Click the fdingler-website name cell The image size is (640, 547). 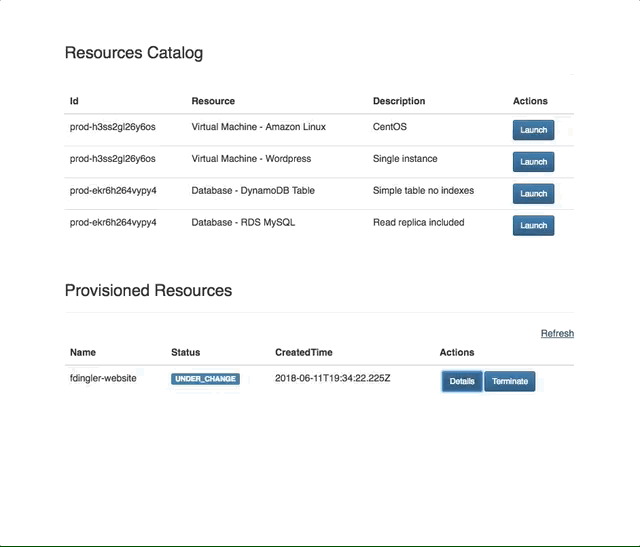point(103,378)
